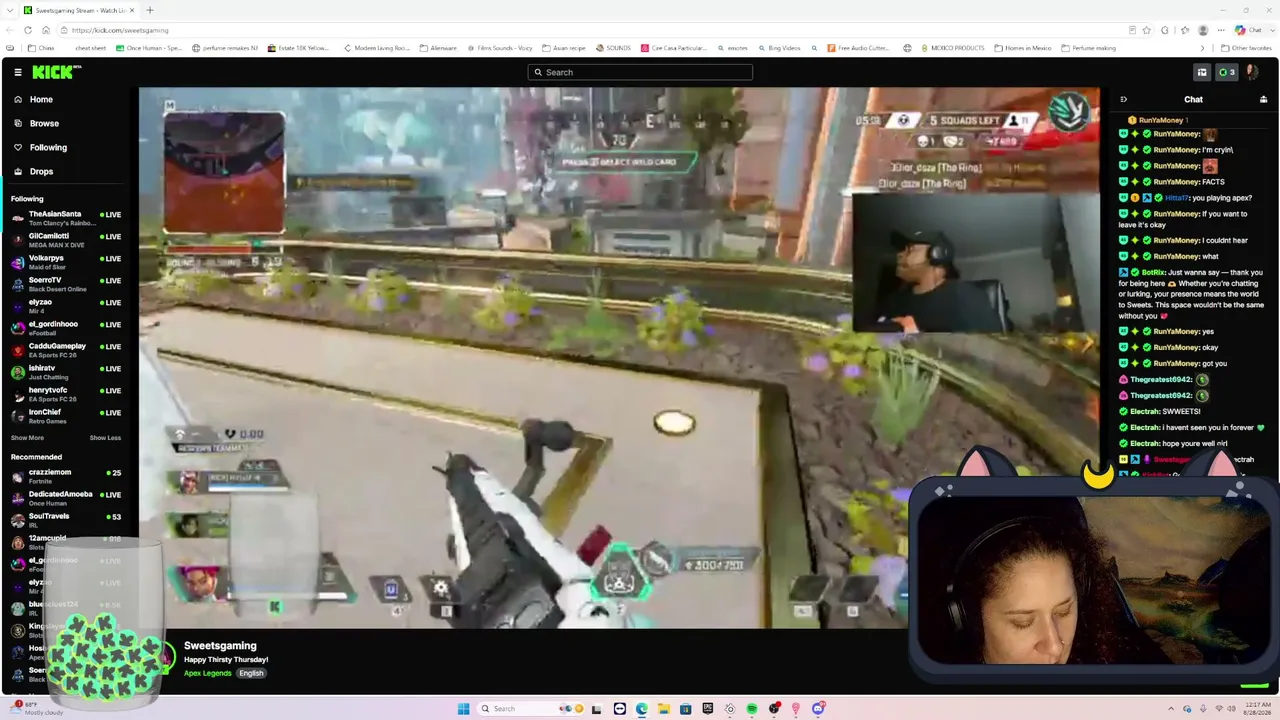
Task: Open the browser tab list dropdown
Action: pos(10,10)
